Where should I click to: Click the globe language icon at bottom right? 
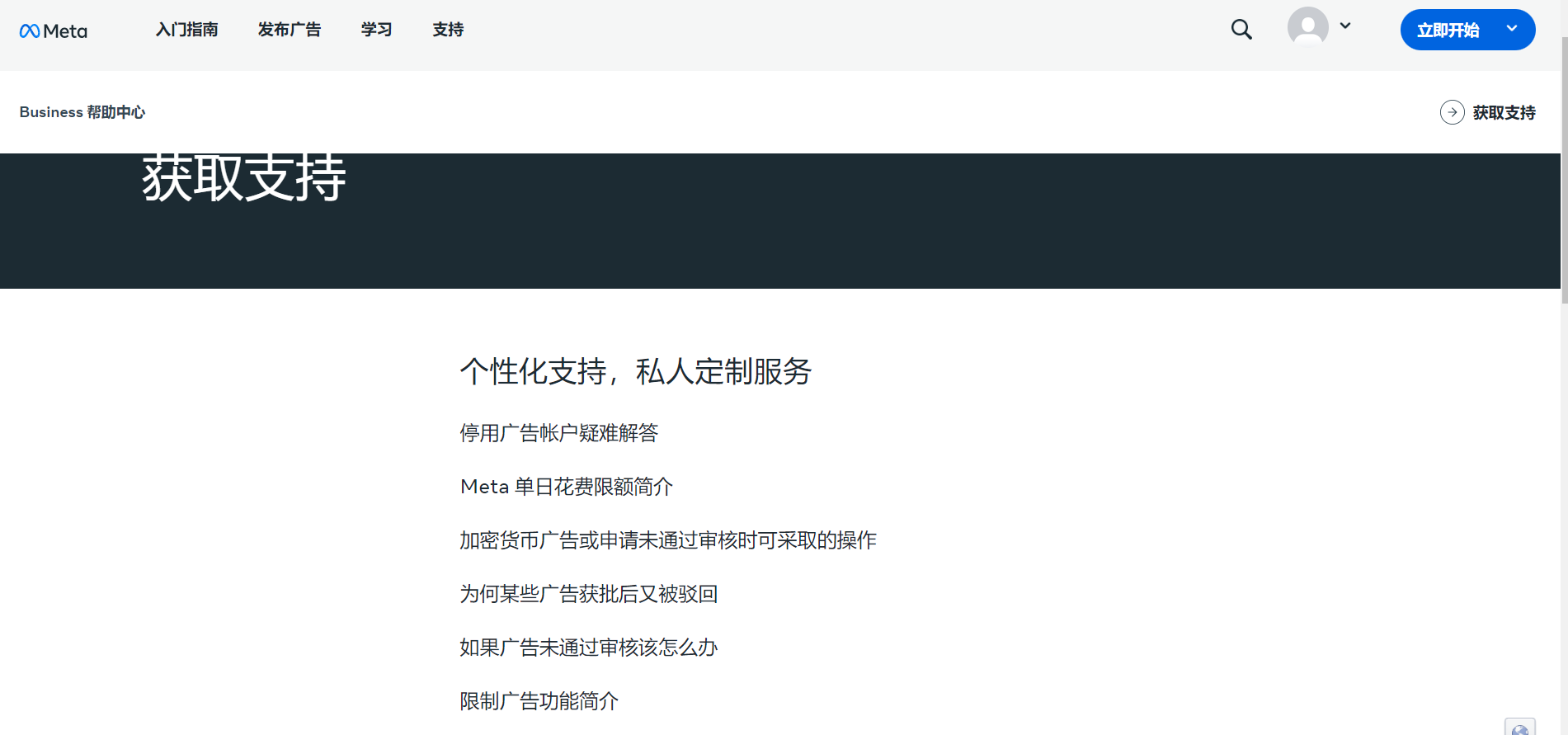pos(1520,727)
